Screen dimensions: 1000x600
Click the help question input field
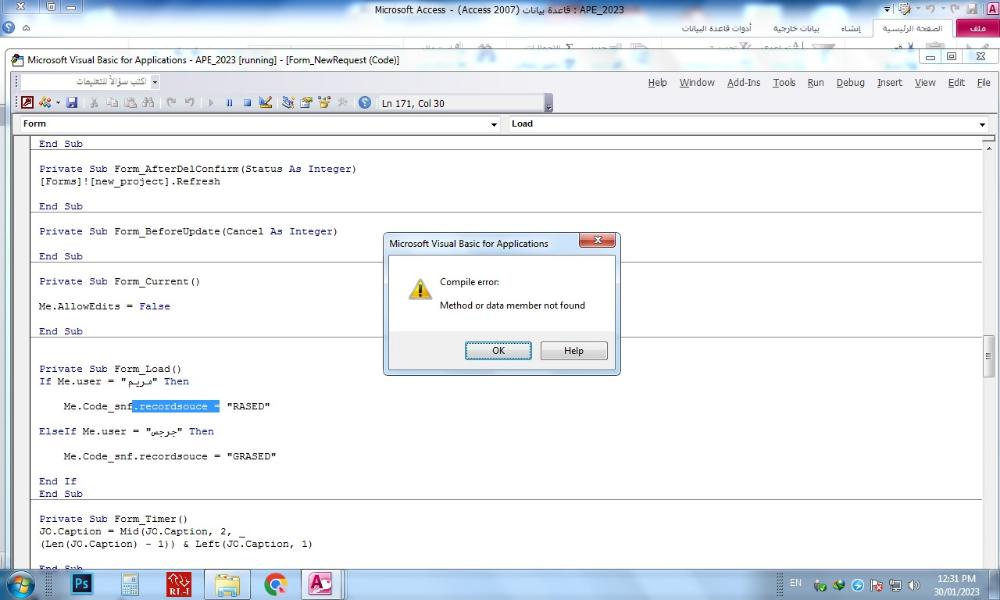coord(85,82)
